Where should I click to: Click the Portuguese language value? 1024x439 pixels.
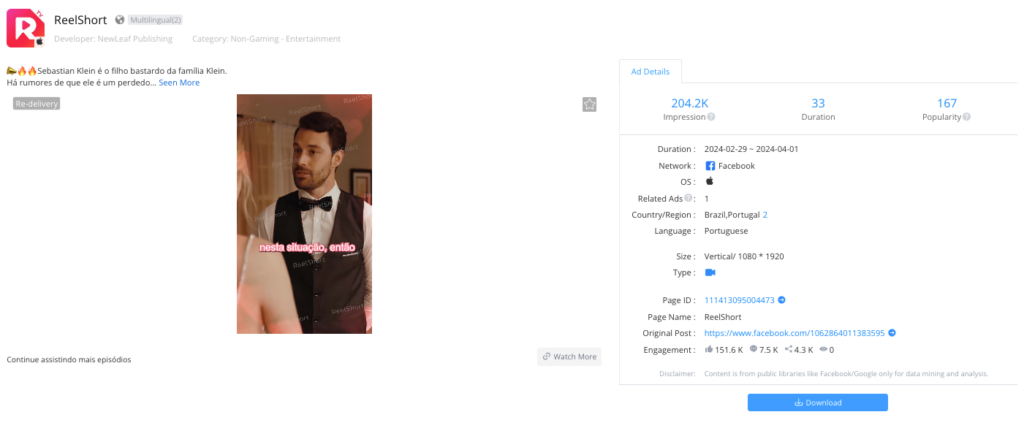(726, 231)
